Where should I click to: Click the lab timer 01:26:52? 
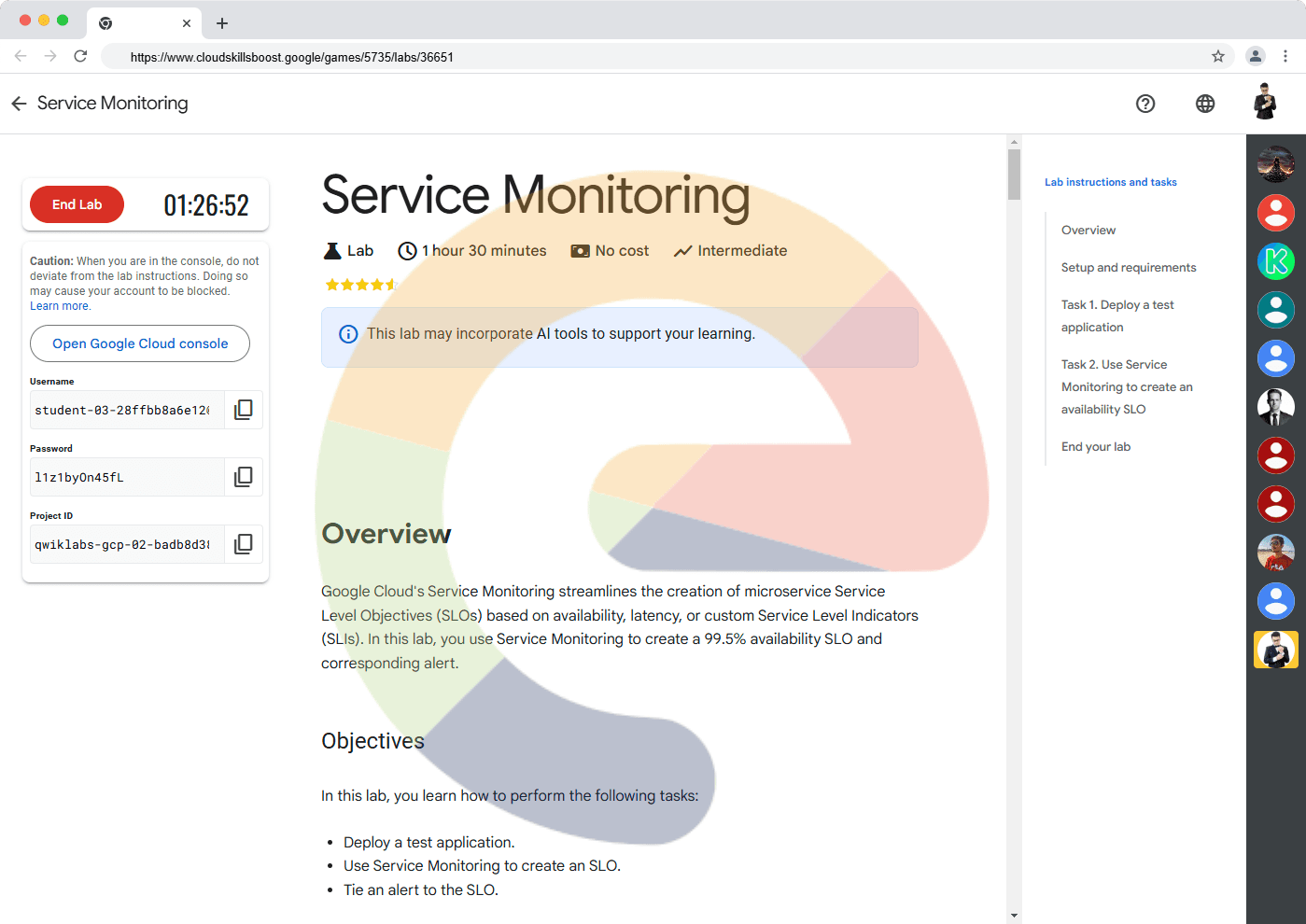click(206, 205)
